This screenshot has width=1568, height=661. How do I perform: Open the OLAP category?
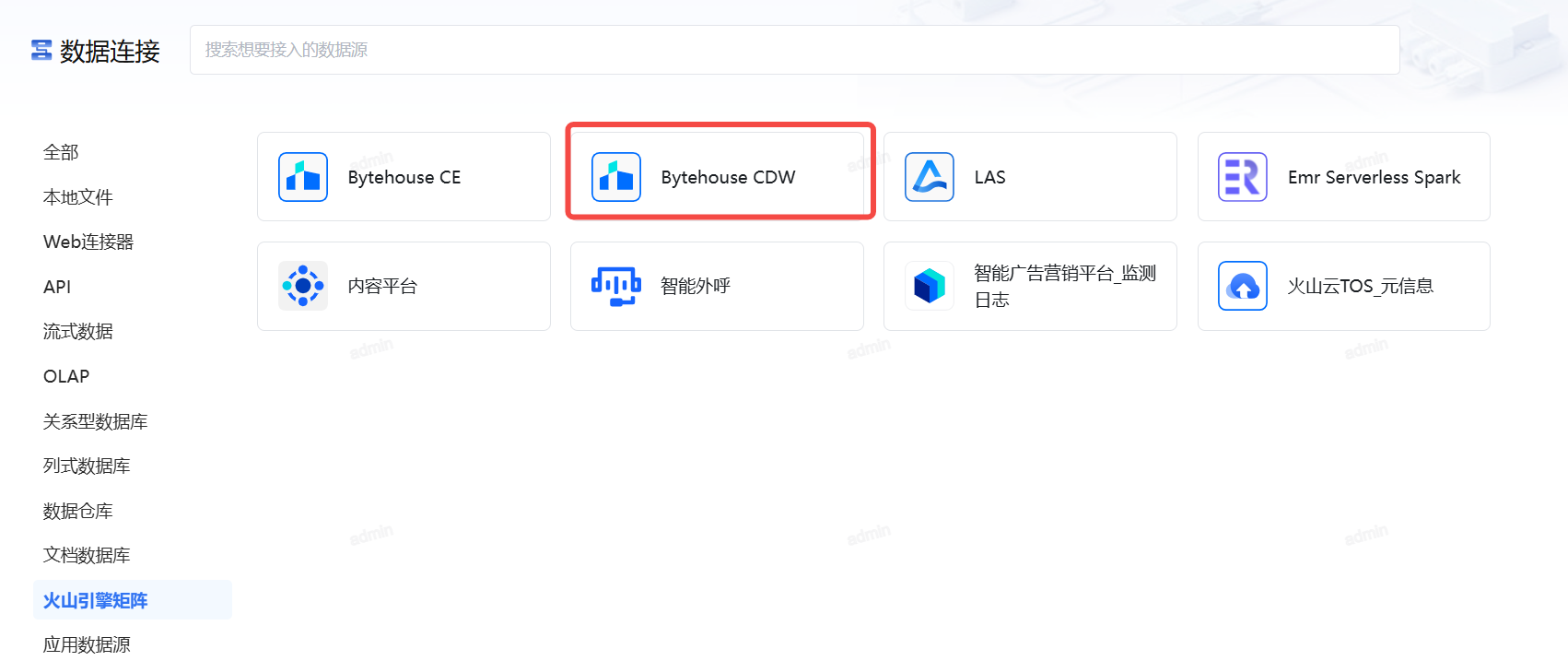pyautogui.click(x=66, y=376)
